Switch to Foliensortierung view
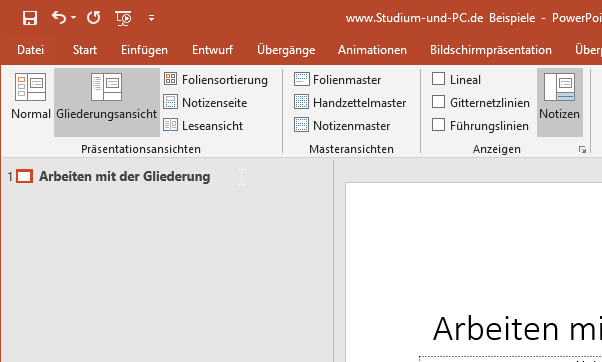 [x=215, y=79]
